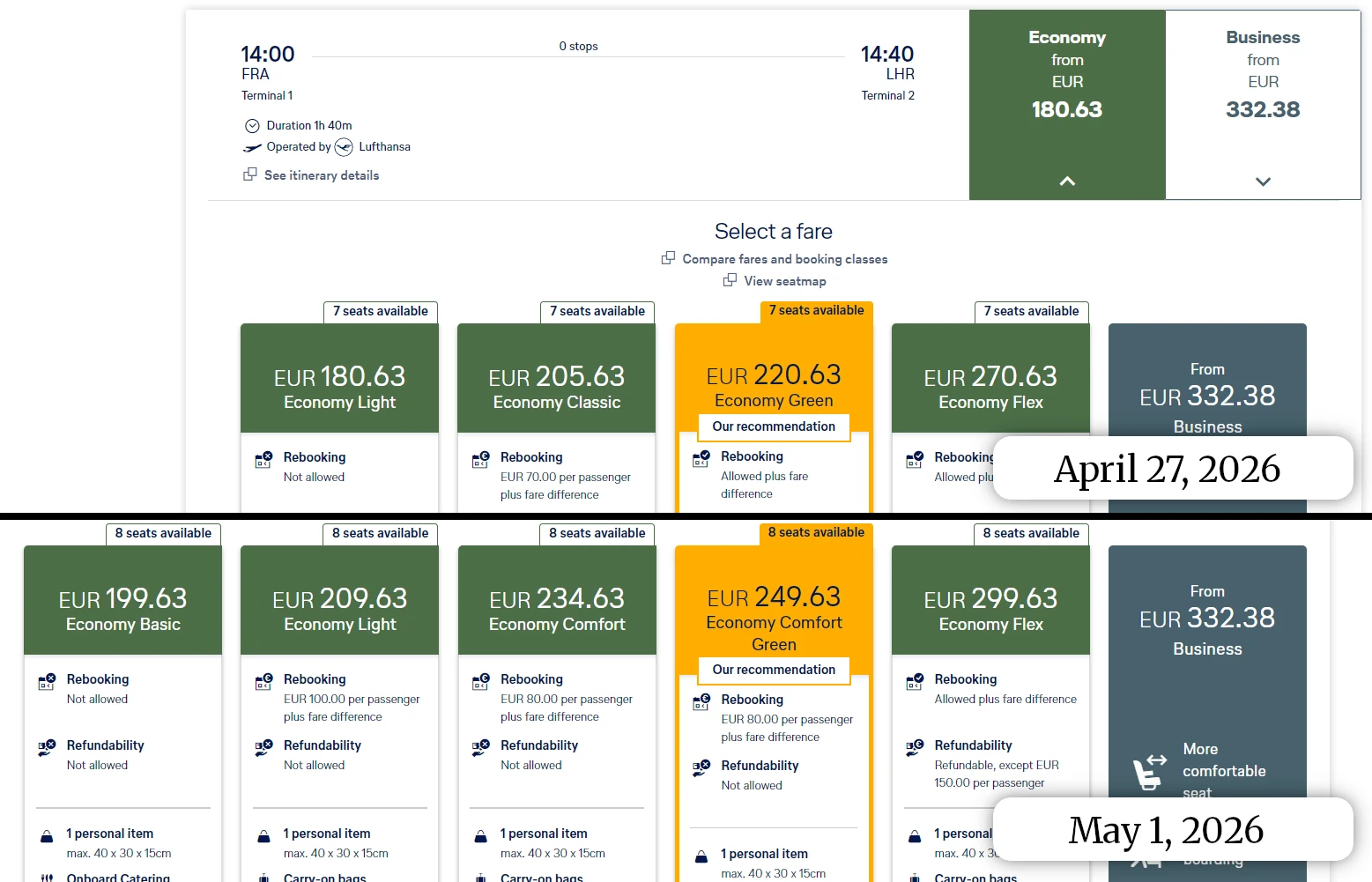Pick the EUR 209.63 Economy Light fare

tap(339, 600)
